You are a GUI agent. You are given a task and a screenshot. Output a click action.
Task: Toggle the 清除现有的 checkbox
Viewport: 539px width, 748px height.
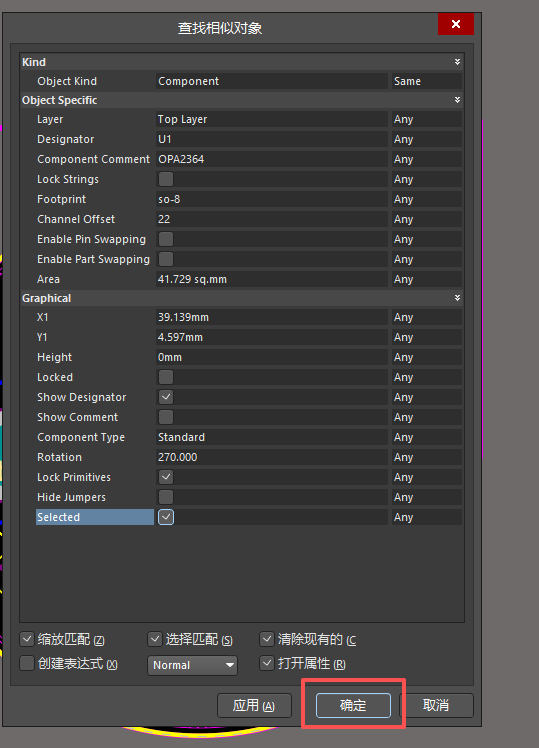pos(267,639)
